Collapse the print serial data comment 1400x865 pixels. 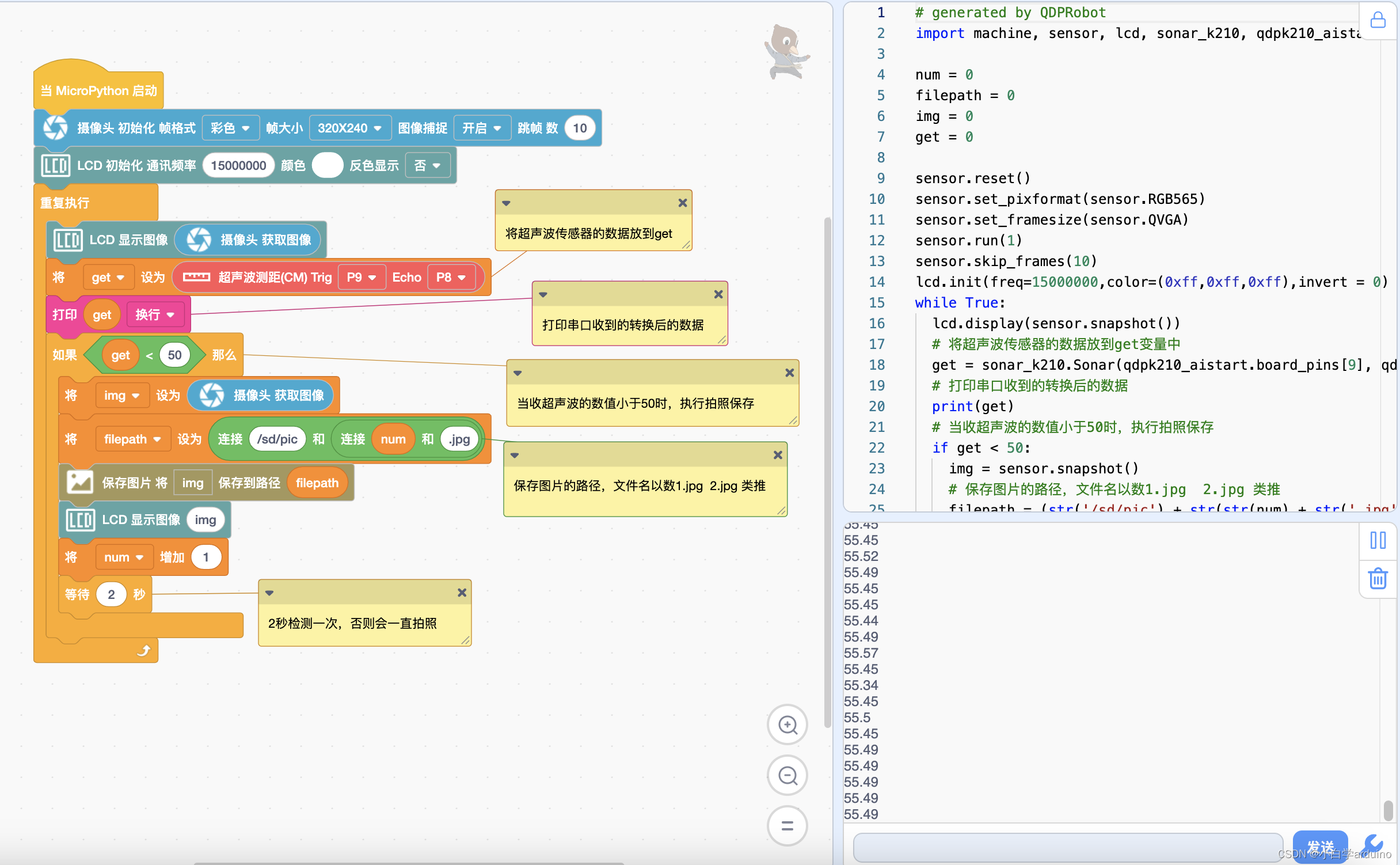coord(543,294)
